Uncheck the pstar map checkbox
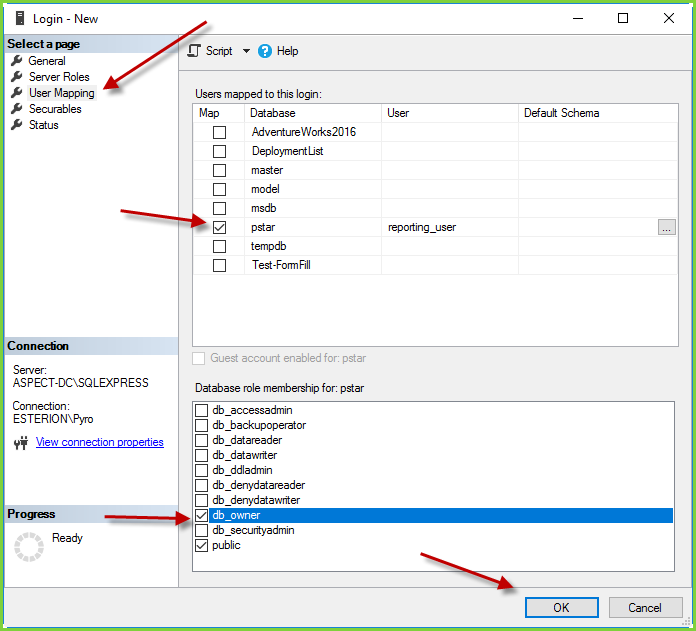 tap(219, 227)
